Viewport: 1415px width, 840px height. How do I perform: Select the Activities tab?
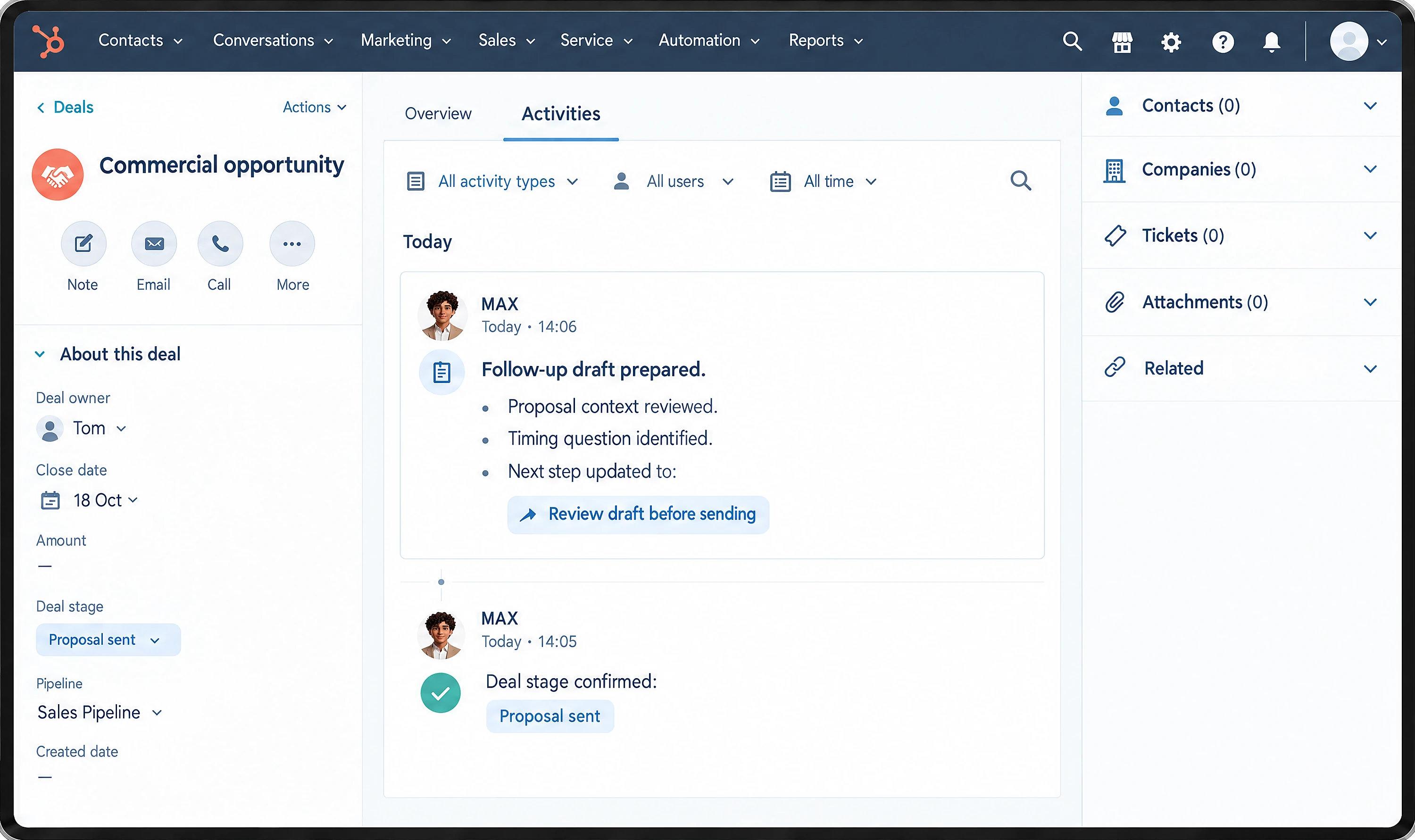(561, 114)
